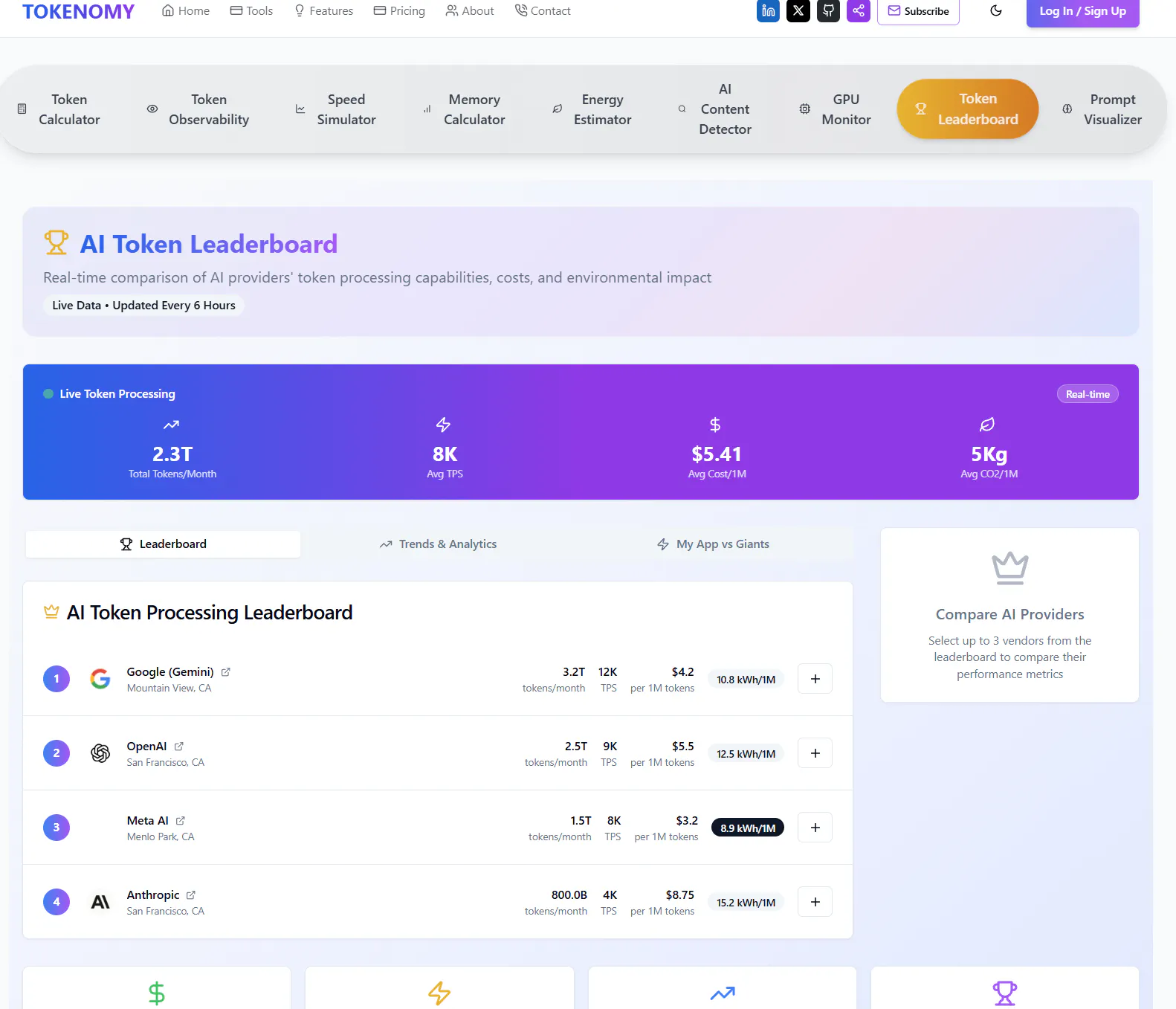Select the Energy Estimator tool tab

[592, 109]
